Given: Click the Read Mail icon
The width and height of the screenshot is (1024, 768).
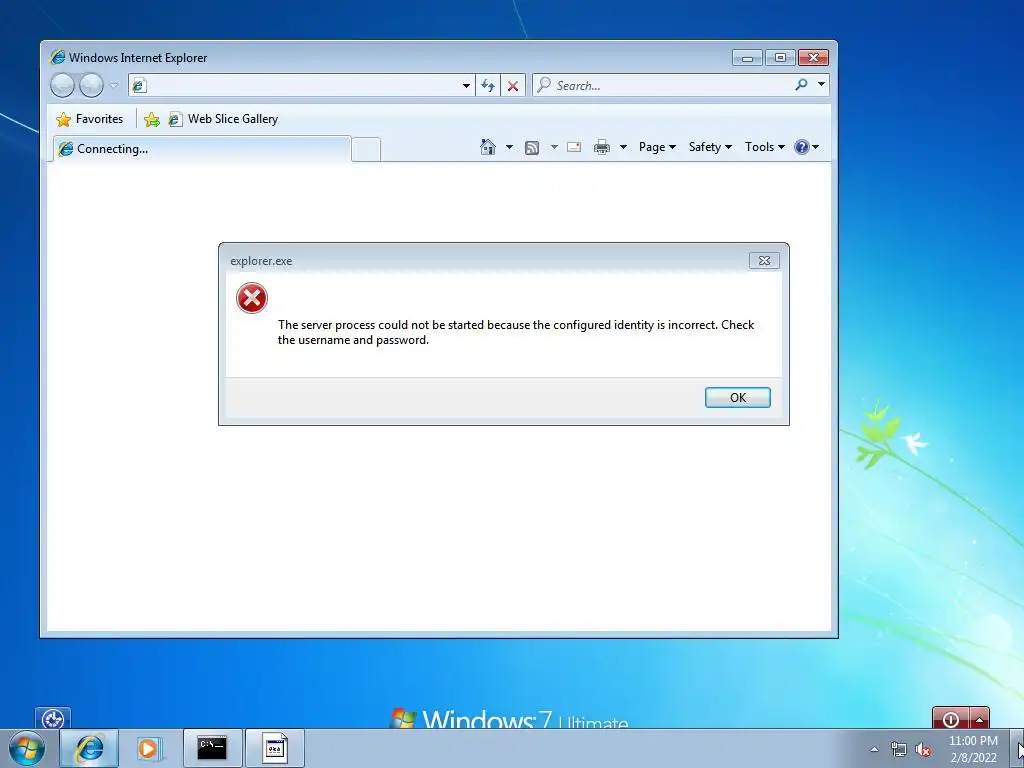Looking at the screenshot, I should click(574, 147).
